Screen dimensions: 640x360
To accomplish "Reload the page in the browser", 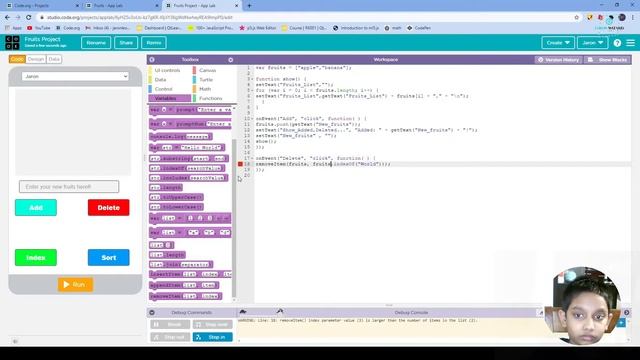I will click(x=29, y=18).
